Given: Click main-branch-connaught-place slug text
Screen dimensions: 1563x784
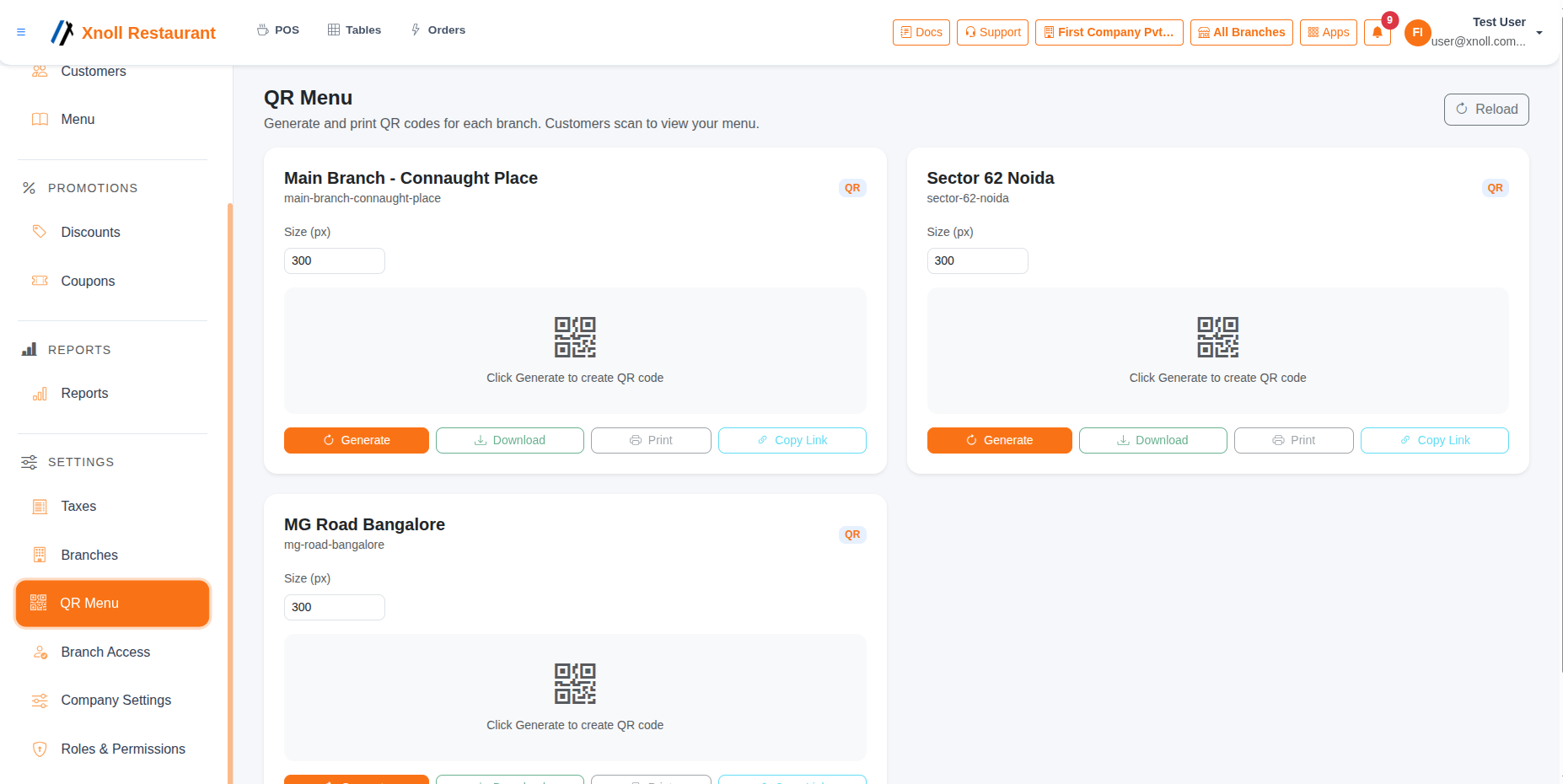Looking at the screenshot, I should [363, 198].
